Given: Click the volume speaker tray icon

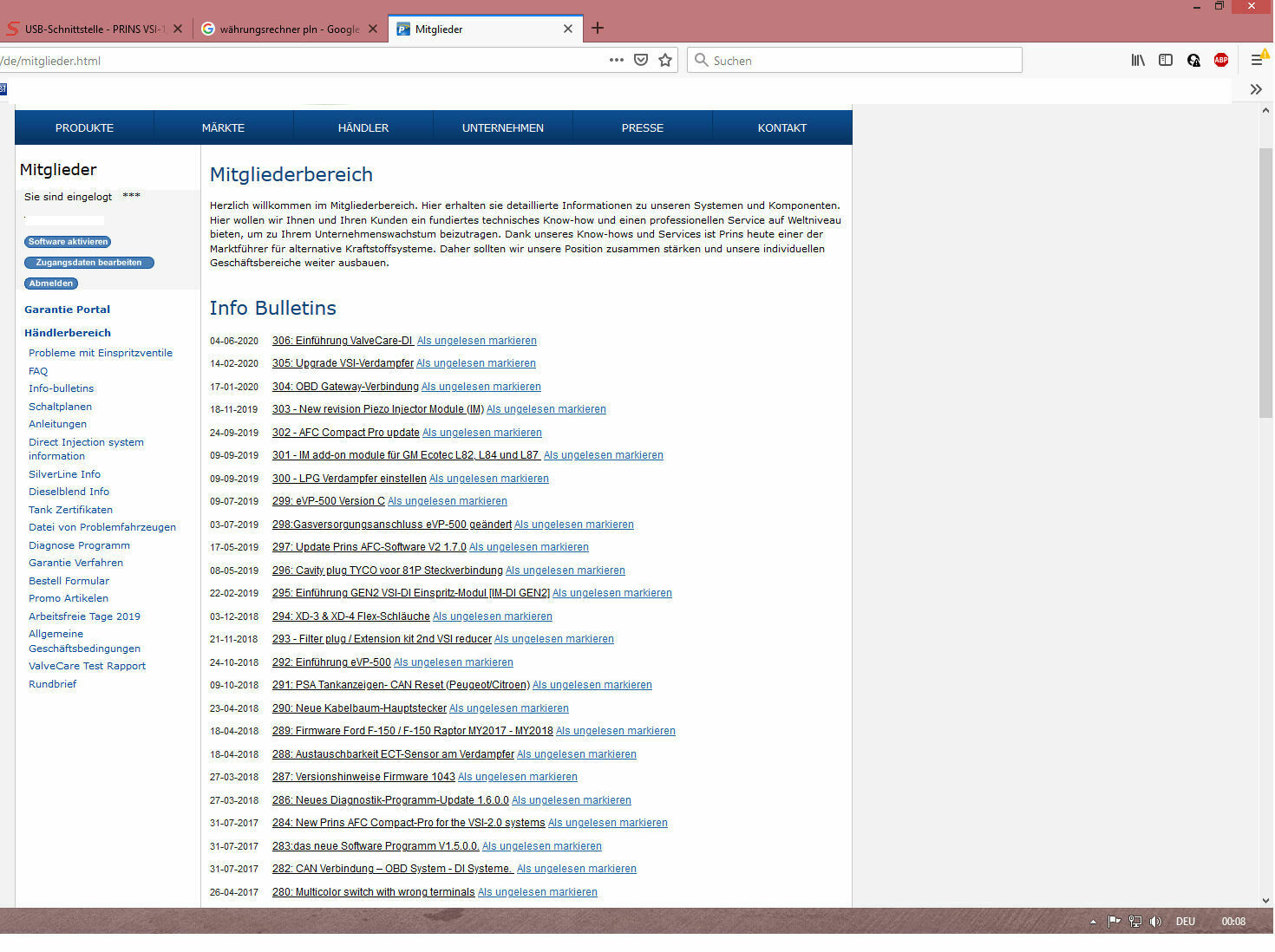Looking at the screenshot, I should click(x=1155, y=922).
